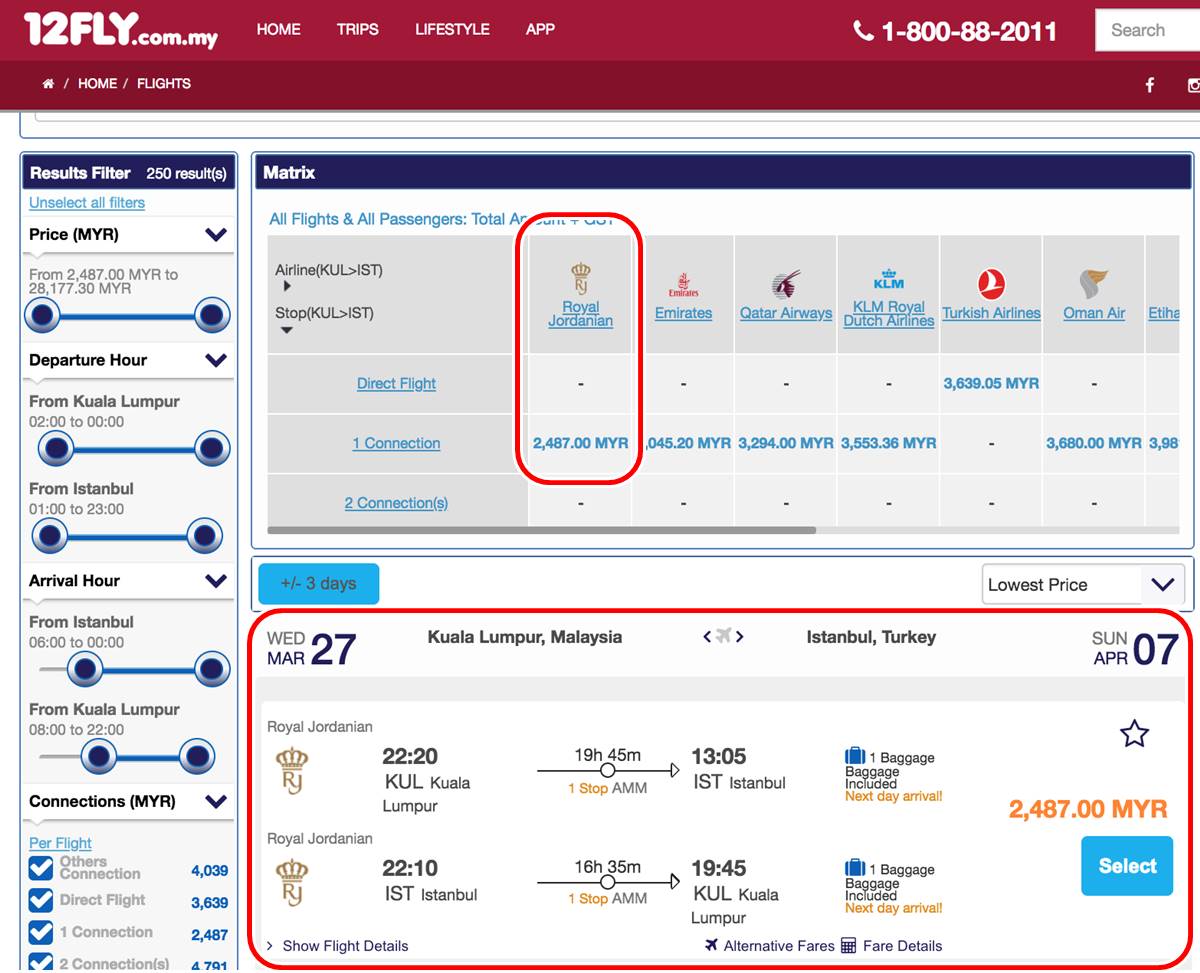Collapse the Price (MYR) filter section
This screenshot has height=973, width=1200.
pos(216,235)
